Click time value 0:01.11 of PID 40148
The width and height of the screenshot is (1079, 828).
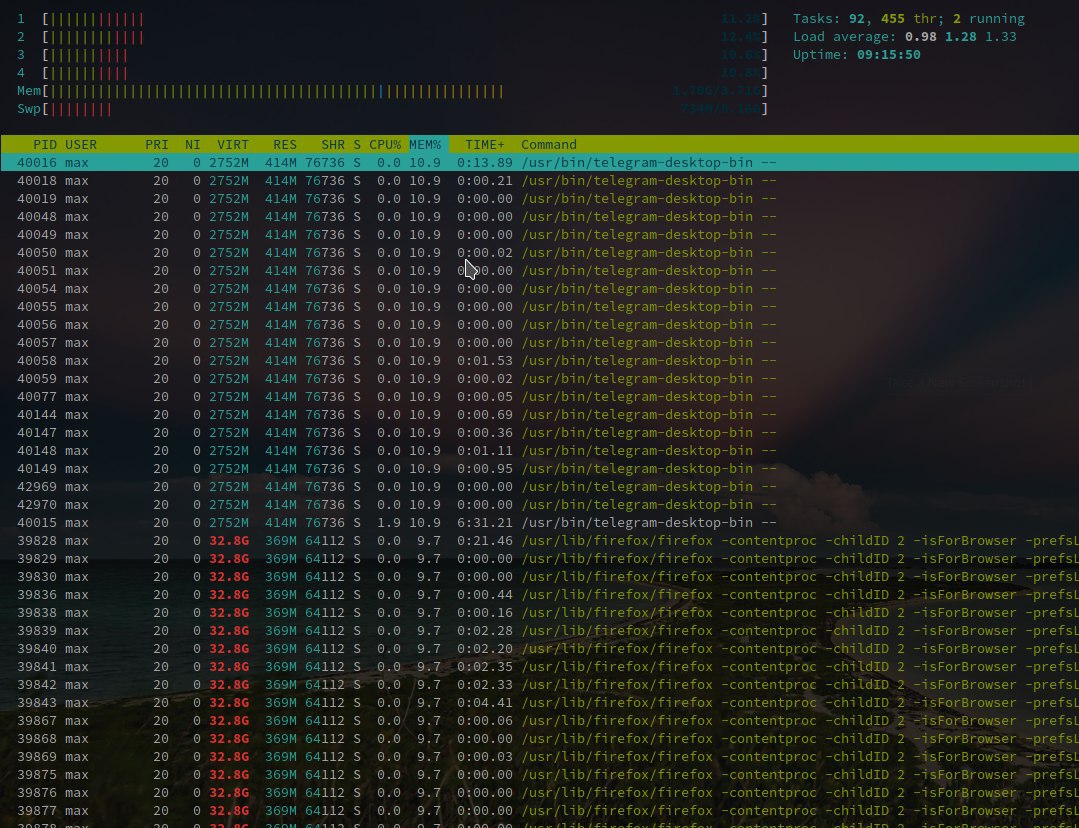[484, 451]
